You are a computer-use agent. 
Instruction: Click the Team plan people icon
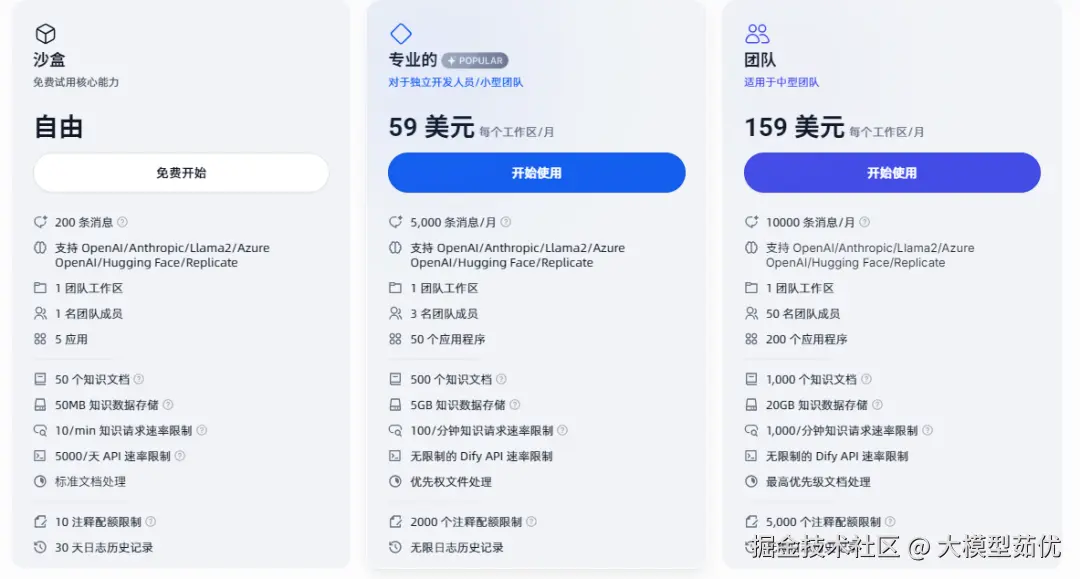pos(757,34)
